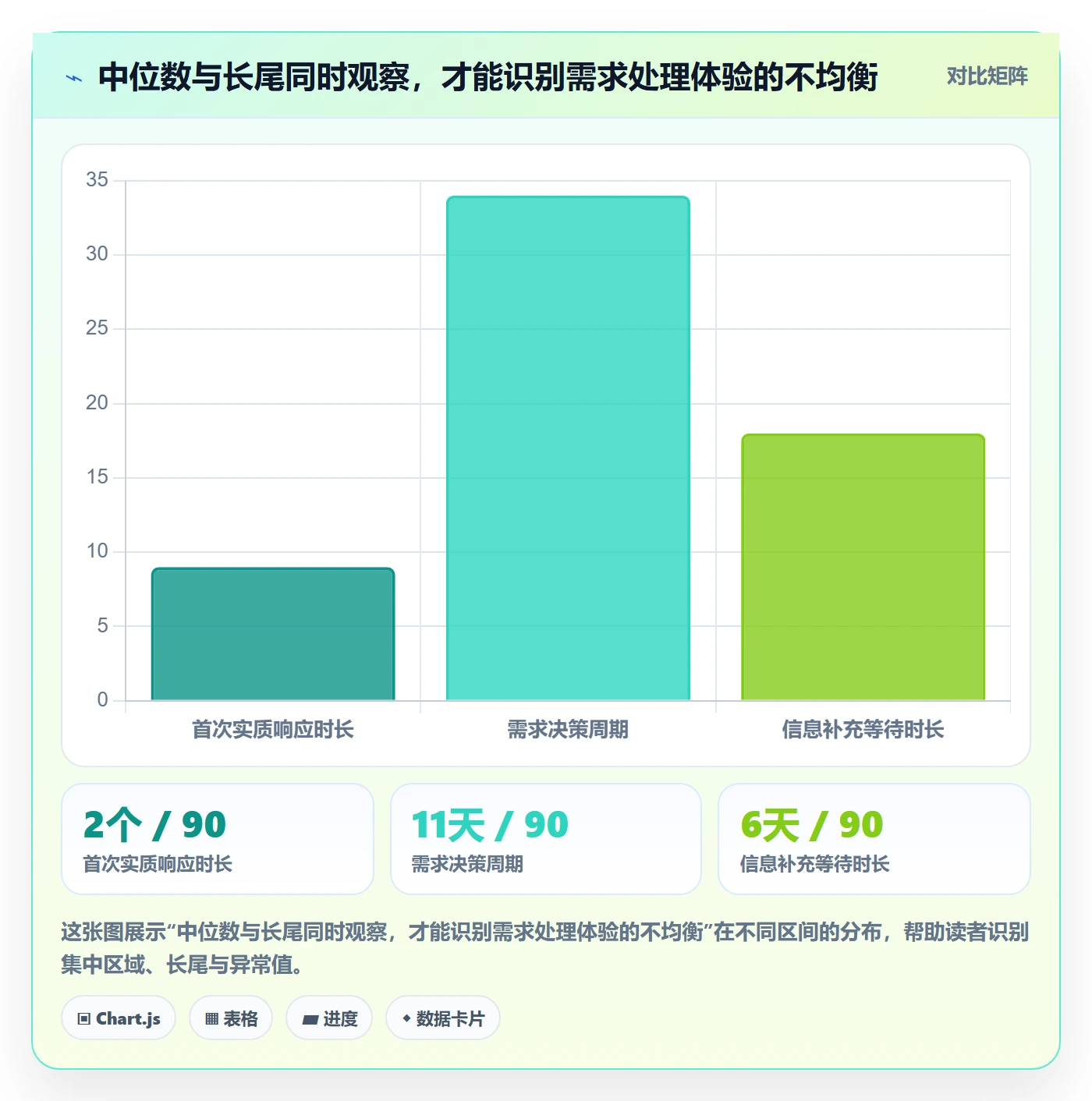1092x1101 pixels.
Task: Click the x-axis label 首次实质响应时长
Action: 273,730
